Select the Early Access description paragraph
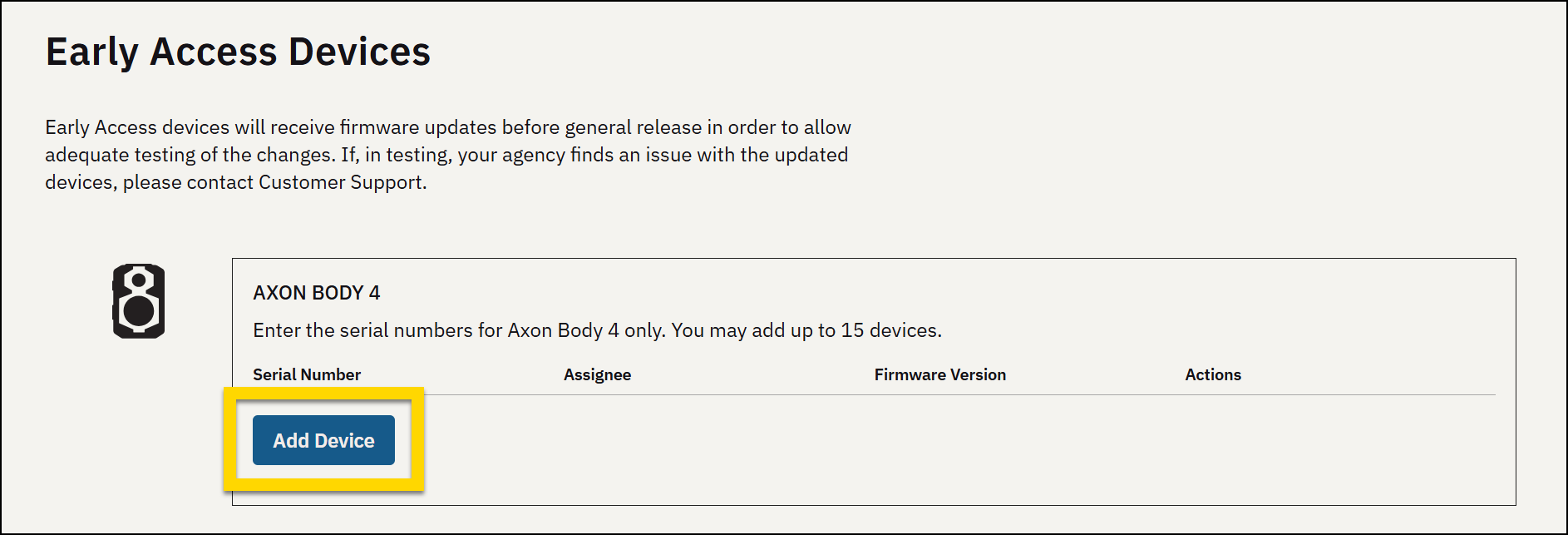Image resolution: width=1568 pixels, height=535 pixels. coord(447,154)
